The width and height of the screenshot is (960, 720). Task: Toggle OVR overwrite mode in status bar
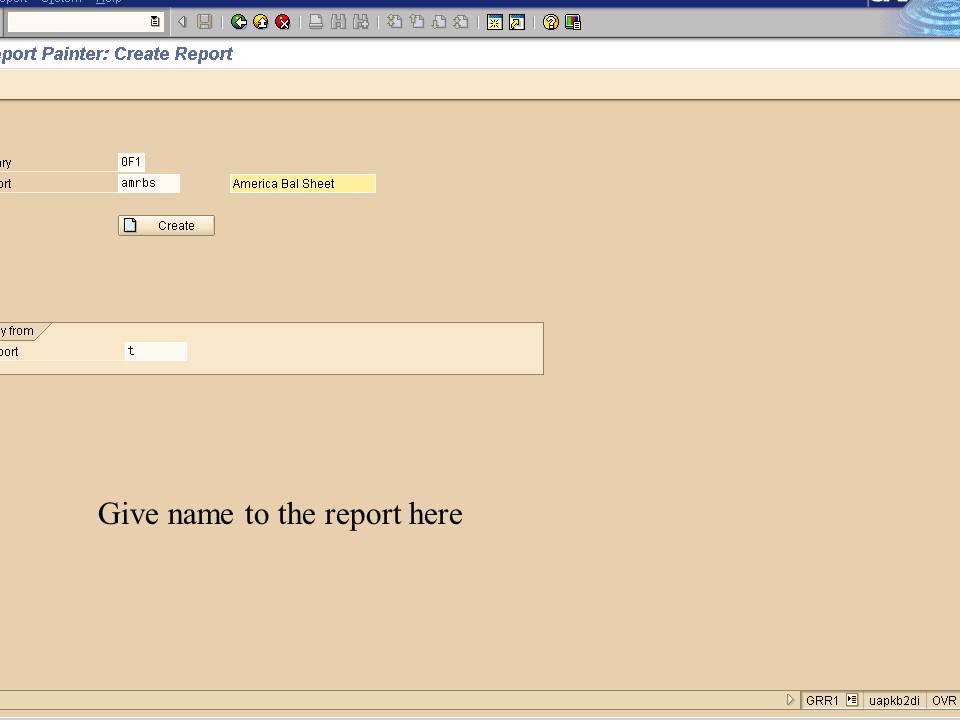[943, 700]
